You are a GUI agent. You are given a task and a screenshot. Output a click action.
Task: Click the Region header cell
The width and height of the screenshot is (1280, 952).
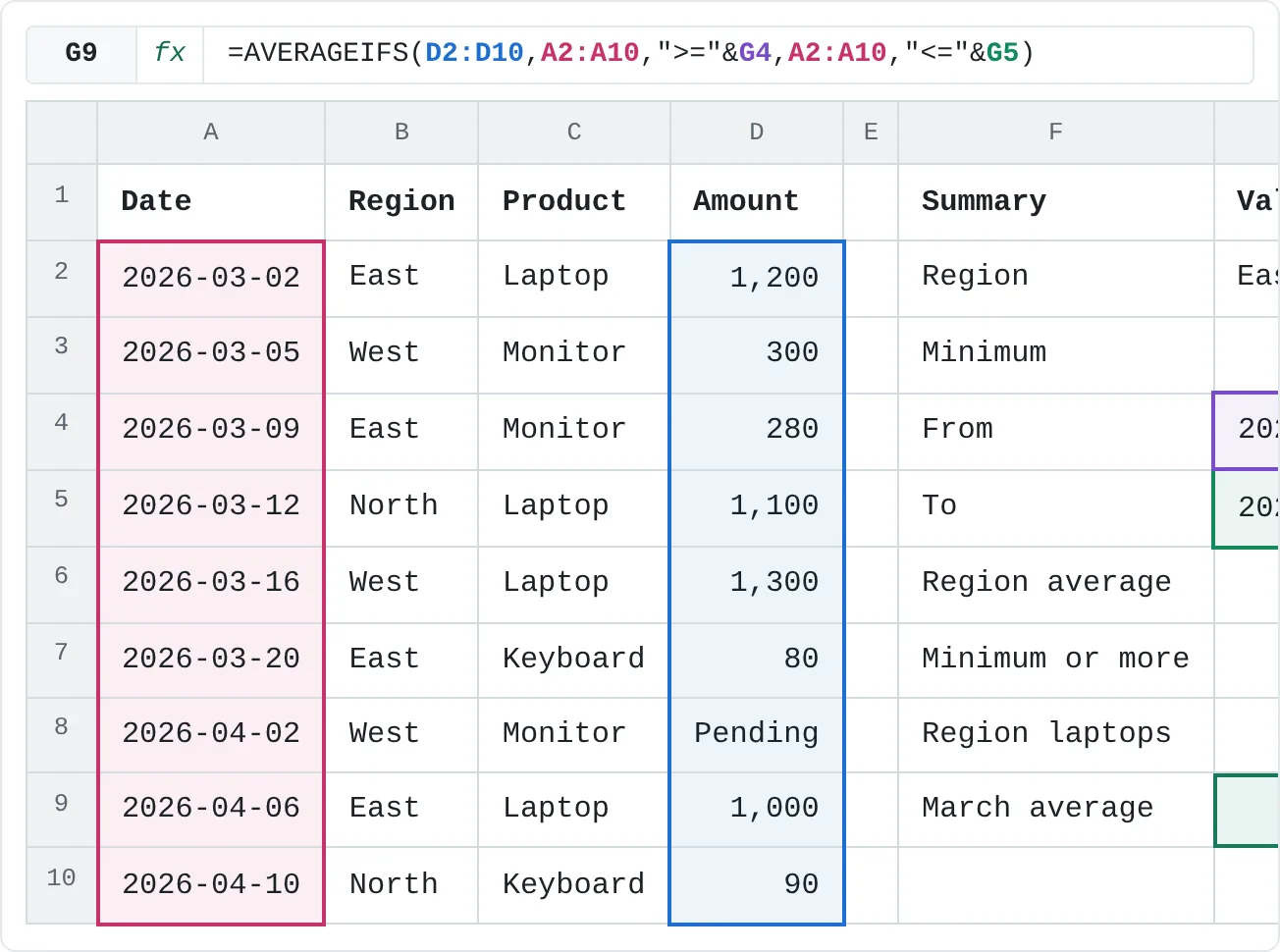click(401, 202)
